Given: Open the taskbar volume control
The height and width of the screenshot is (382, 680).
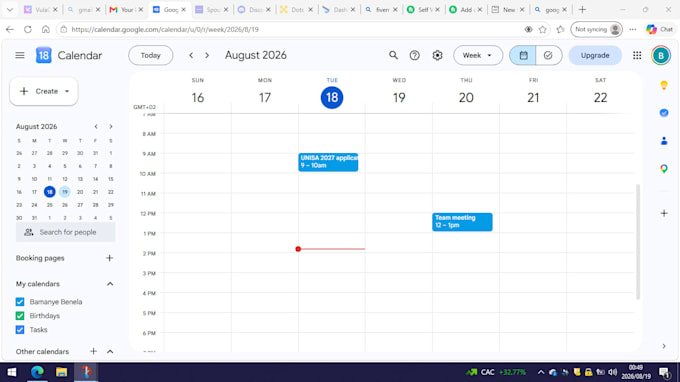Looking at the screenshot, I should click(x=612, y=372).
